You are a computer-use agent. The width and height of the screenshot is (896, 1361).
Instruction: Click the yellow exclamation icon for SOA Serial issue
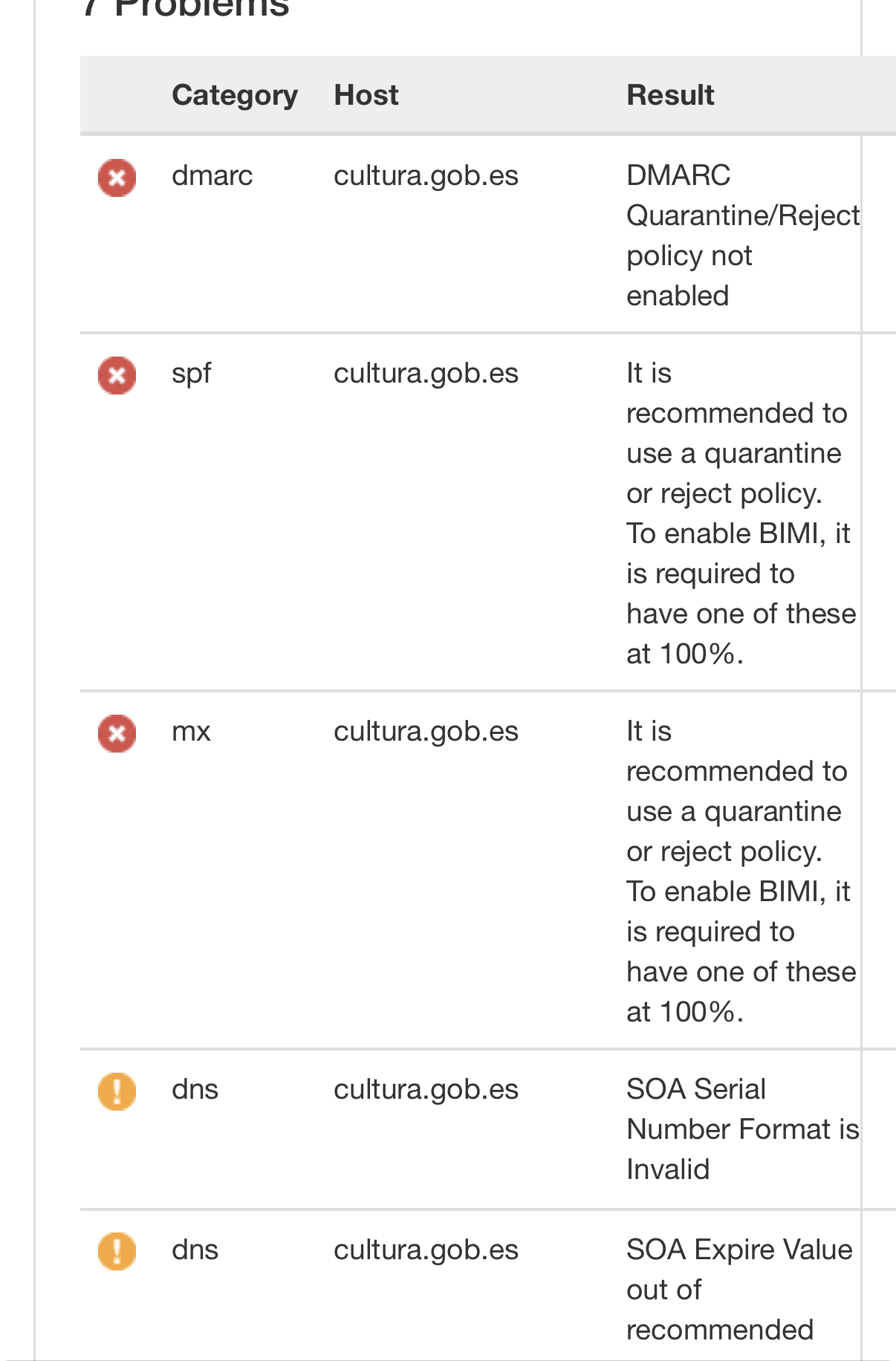tap(116, 1091)
